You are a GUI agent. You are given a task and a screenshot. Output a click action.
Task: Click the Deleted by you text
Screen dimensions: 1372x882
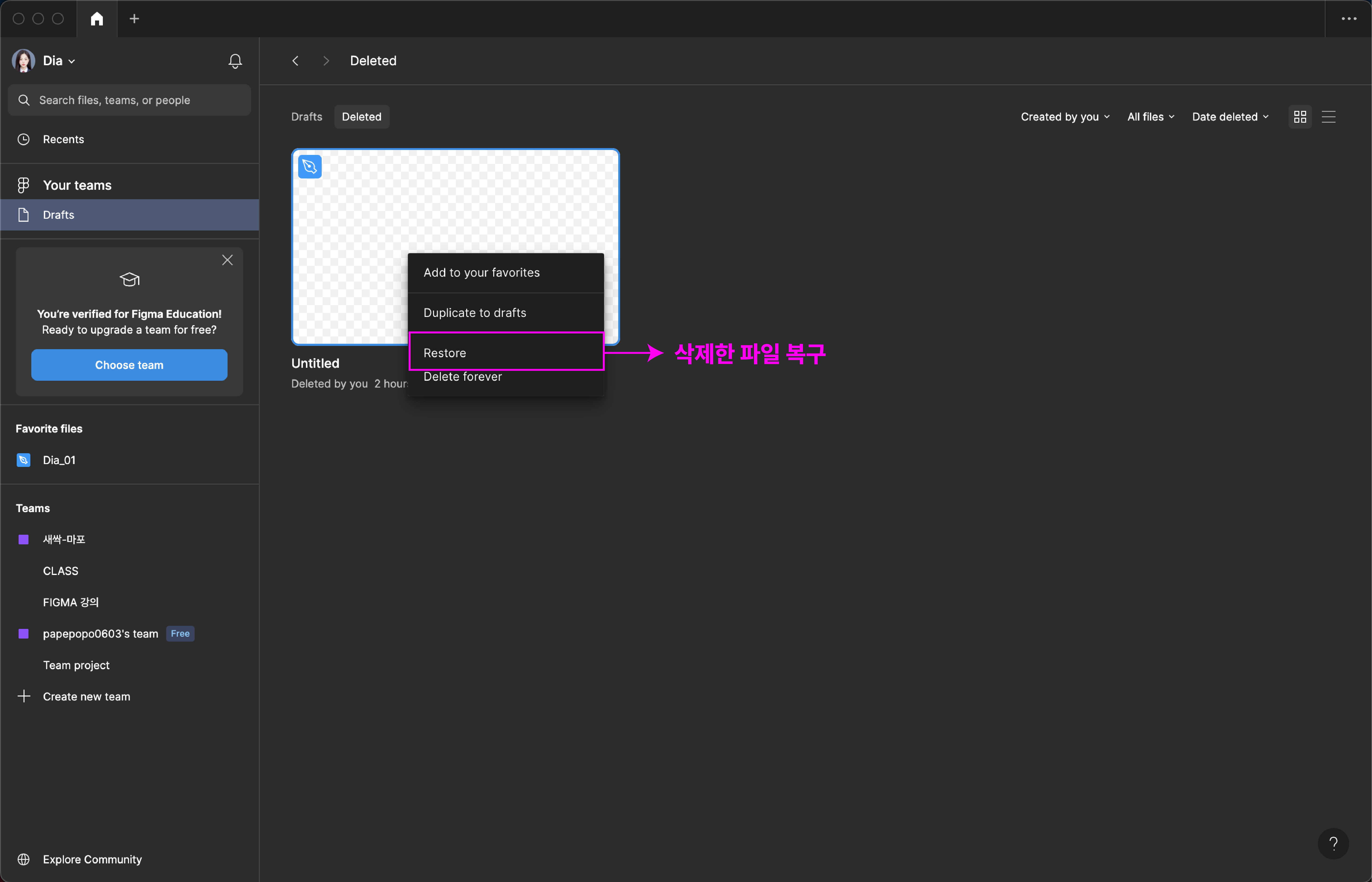coord(329,384)
